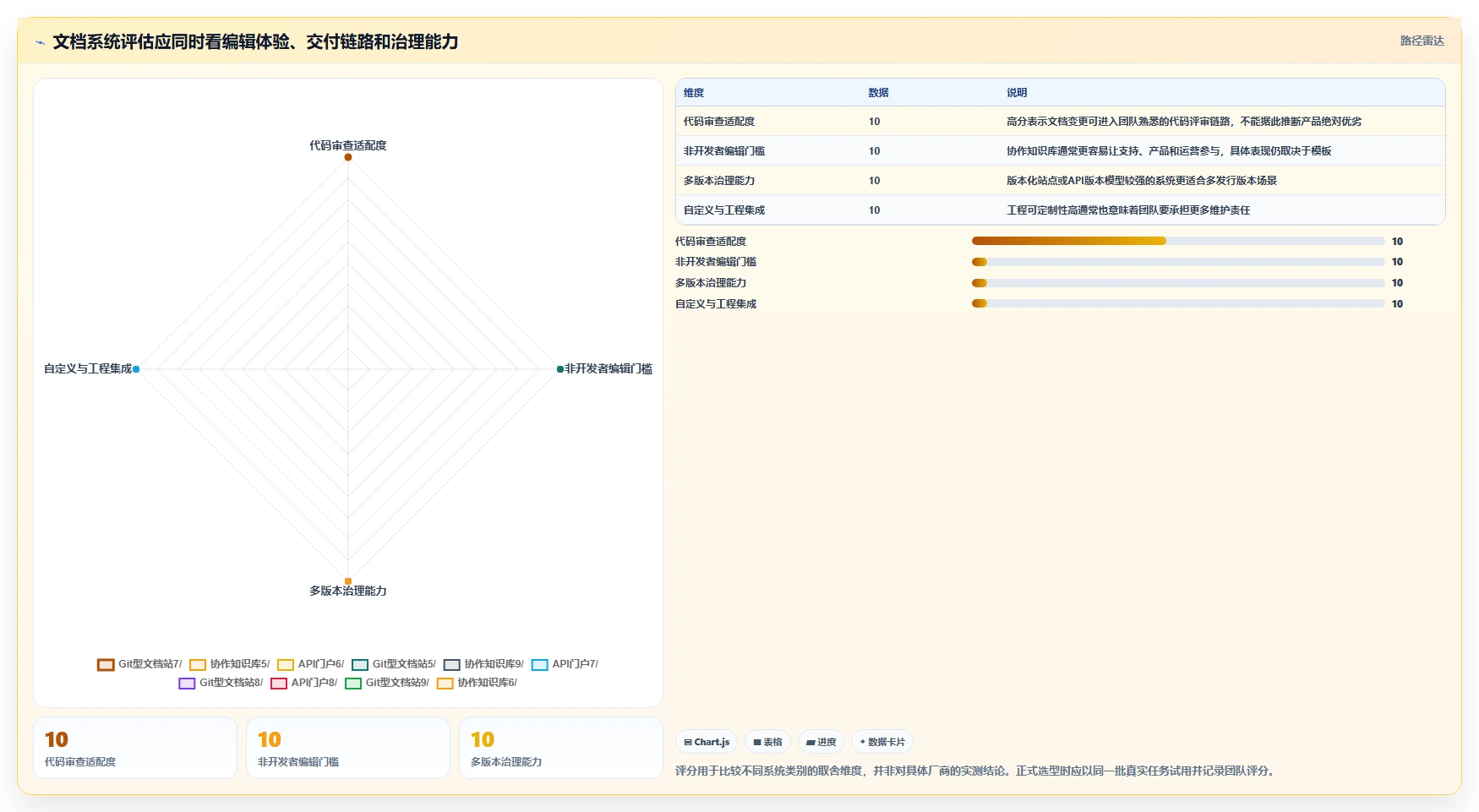Toggle the API门户8/ legend series

[x=304, y=683]
